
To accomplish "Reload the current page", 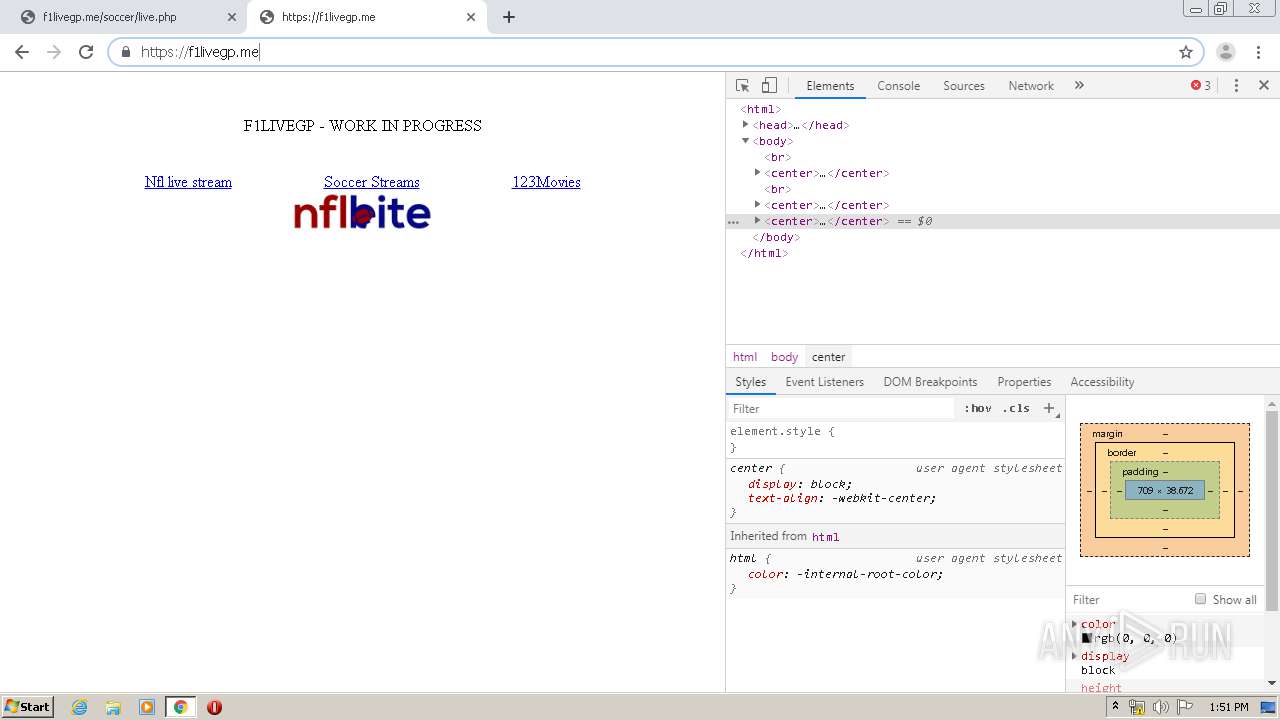I will coord(86,52).
